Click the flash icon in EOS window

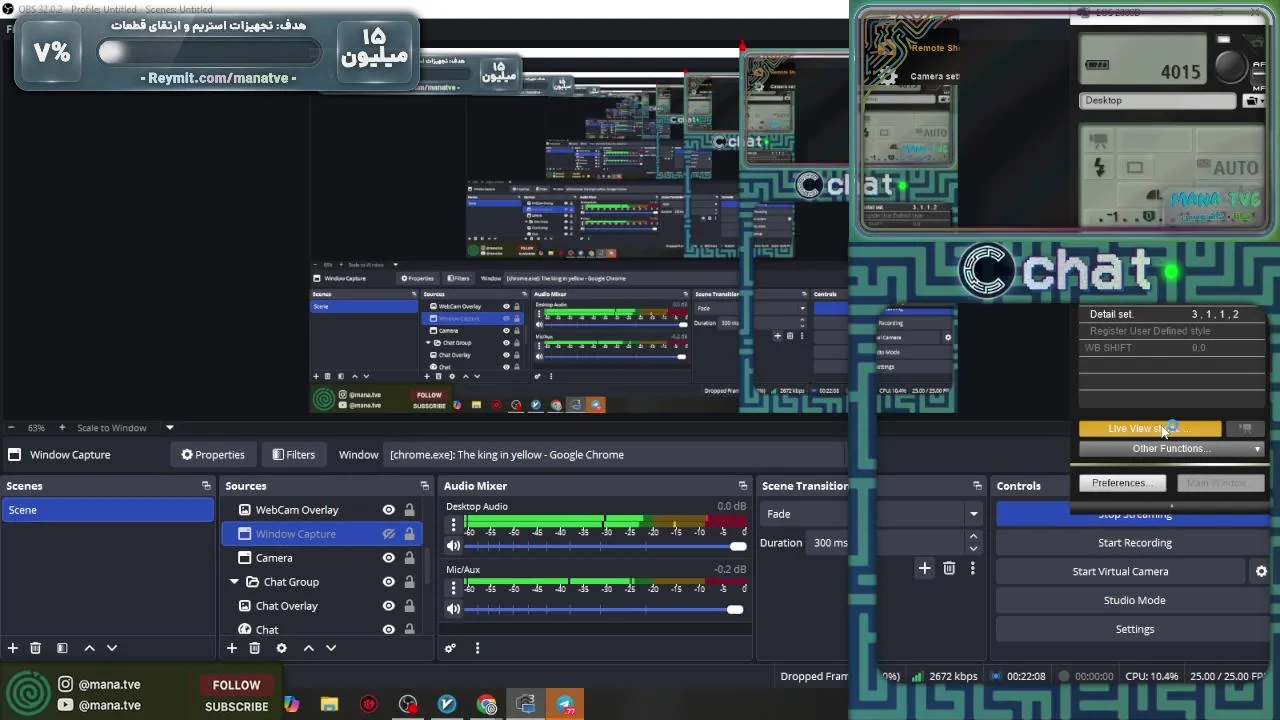pyautogui.click(x=1099, y=168)
